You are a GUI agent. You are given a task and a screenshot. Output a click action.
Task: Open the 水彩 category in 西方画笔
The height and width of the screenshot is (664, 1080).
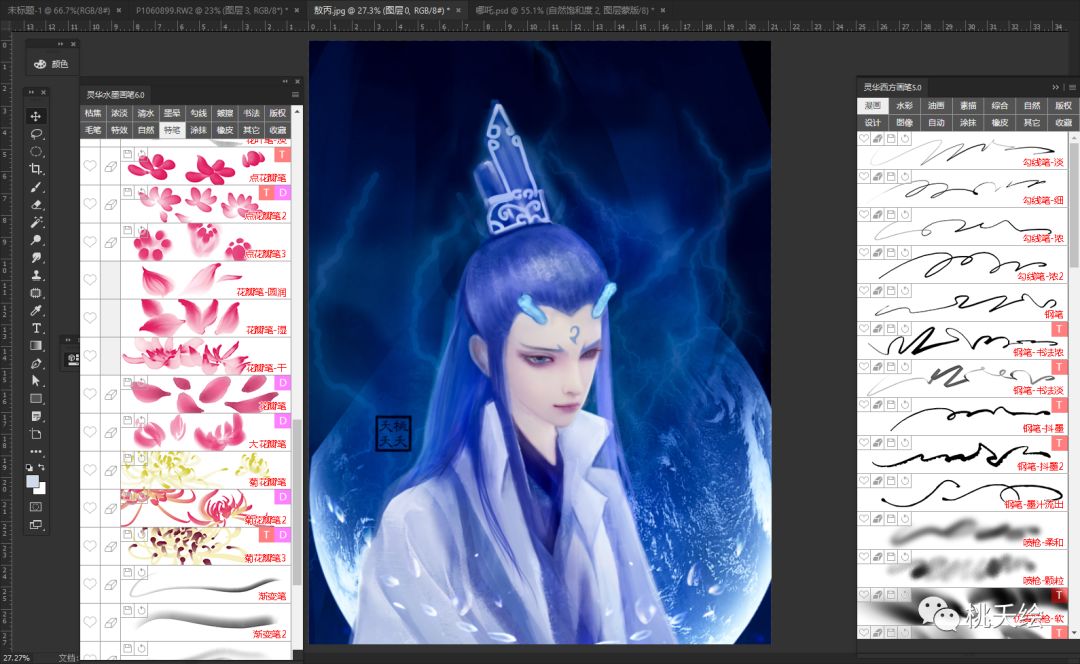click(x=904, y=105)
